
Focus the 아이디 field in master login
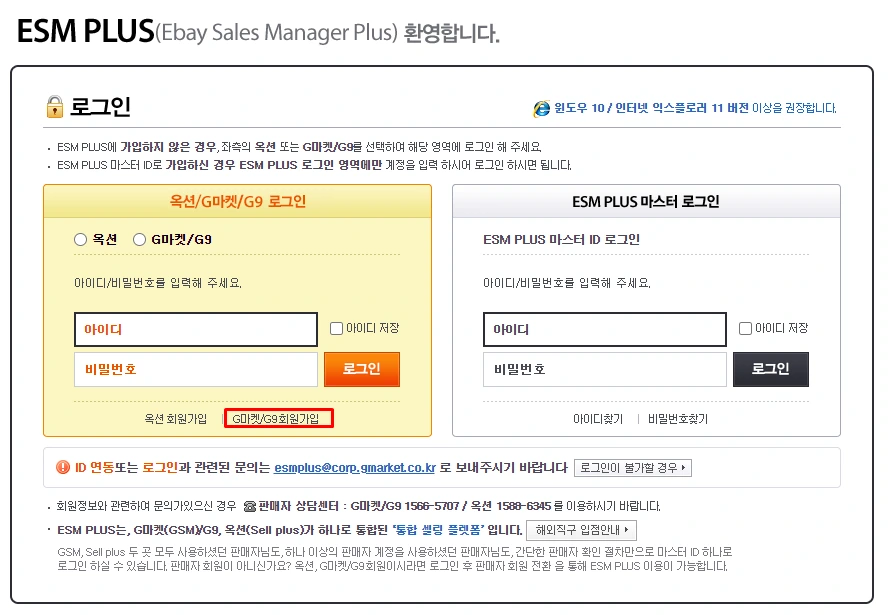coord(605,329)
